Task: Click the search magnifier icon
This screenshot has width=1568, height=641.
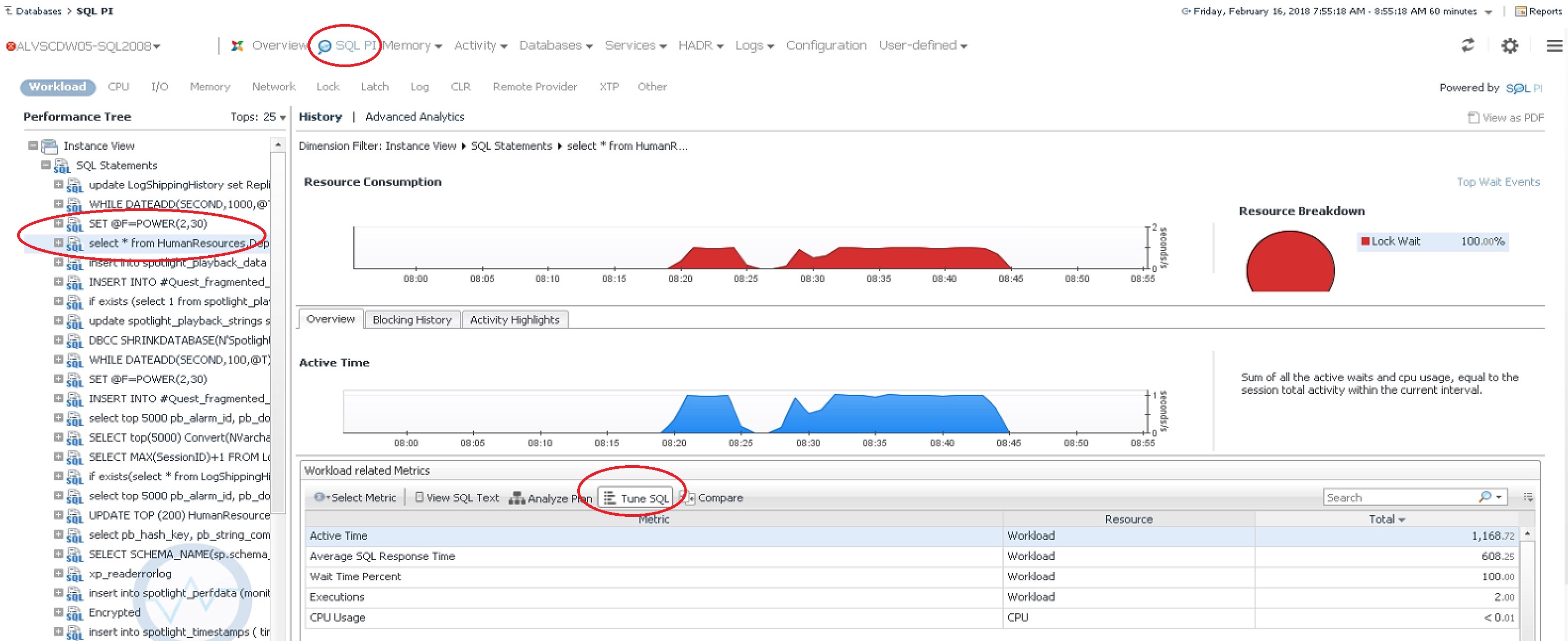Action: pos(1485,497)
